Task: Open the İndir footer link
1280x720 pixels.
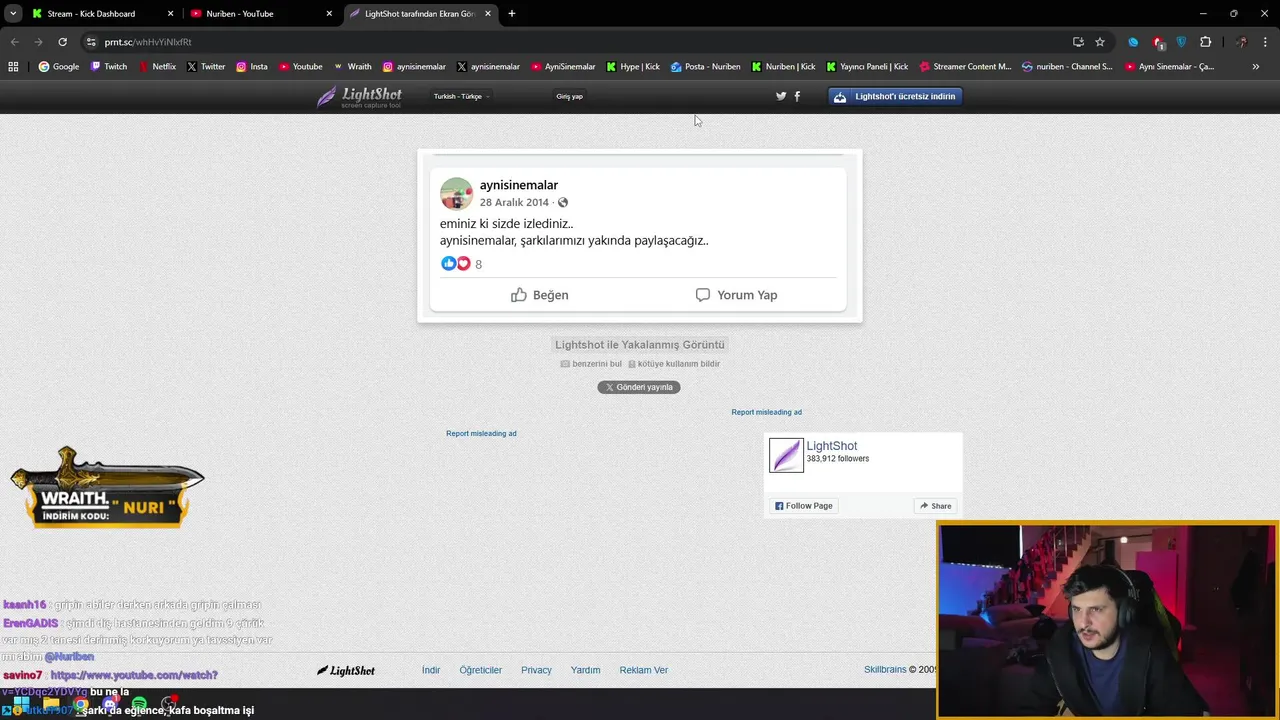Action: 431,670
